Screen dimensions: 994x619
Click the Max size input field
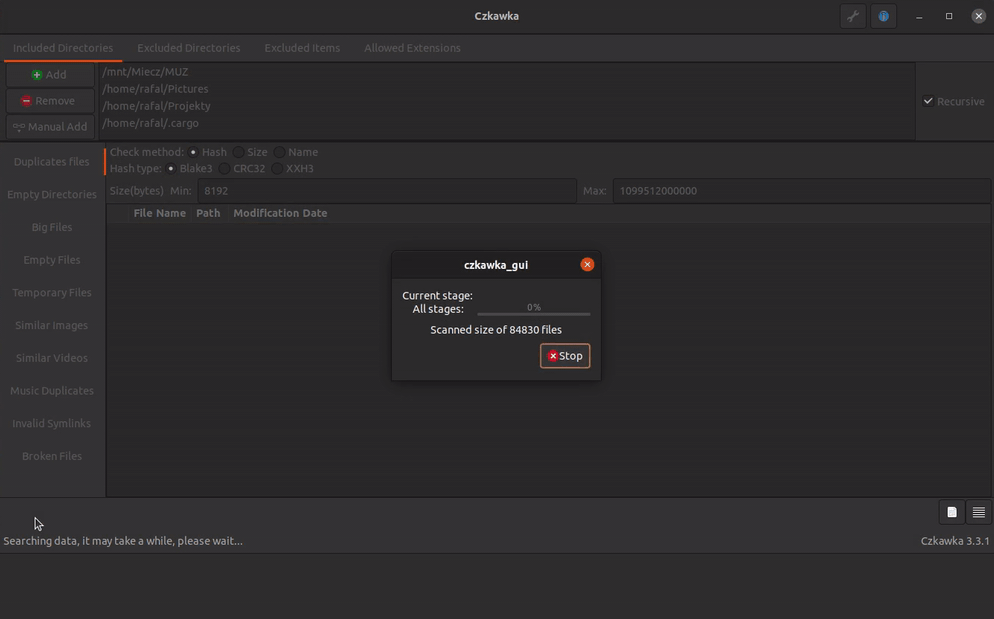point(801,191)
